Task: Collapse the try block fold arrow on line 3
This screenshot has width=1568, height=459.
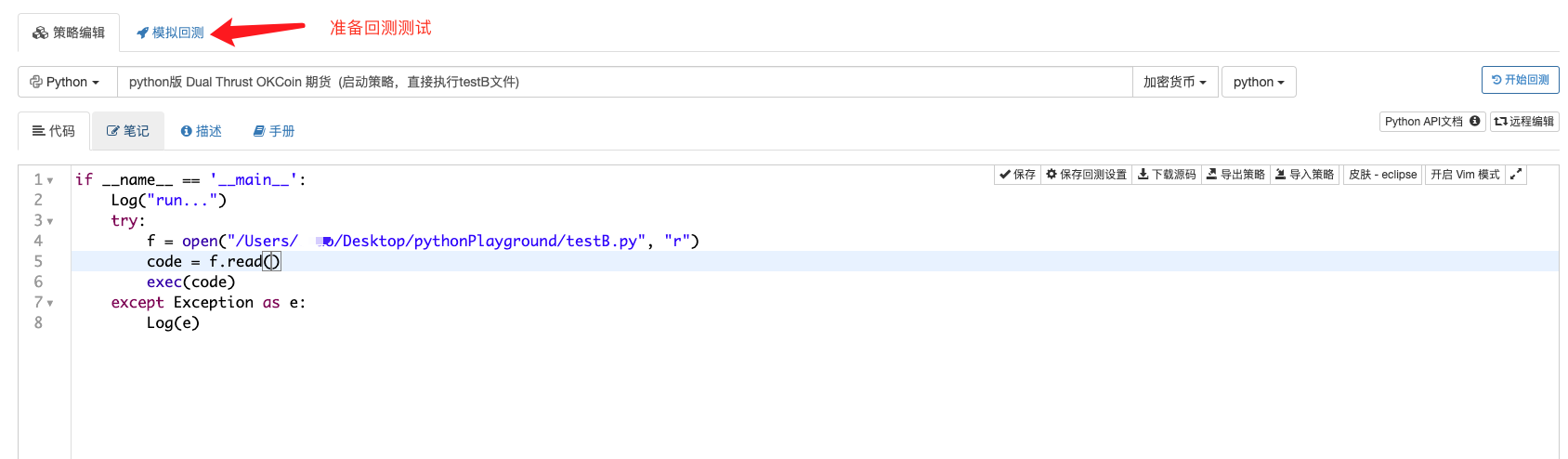Action: 50,222
